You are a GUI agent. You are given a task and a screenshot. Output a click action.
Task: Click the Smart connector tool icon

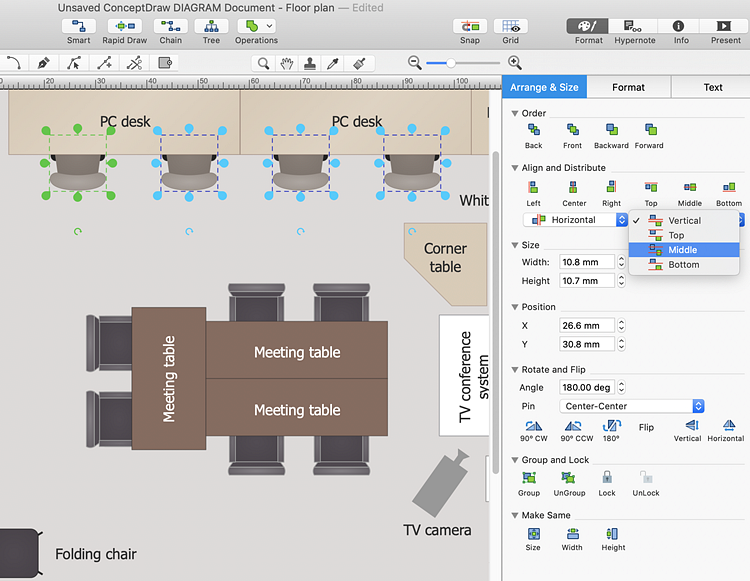click(78, 26)
